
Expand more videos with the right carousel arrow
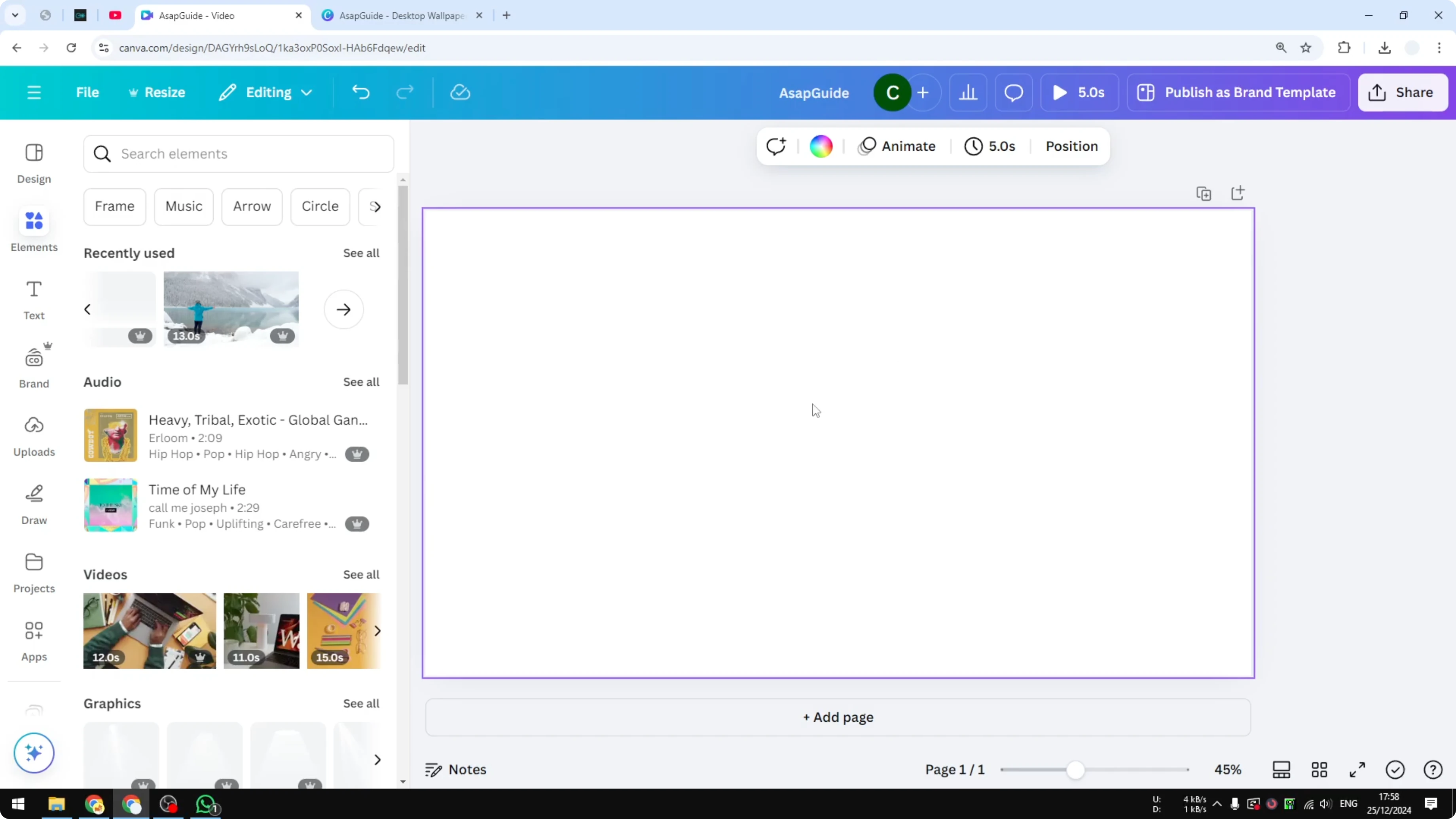coord(377,631)
